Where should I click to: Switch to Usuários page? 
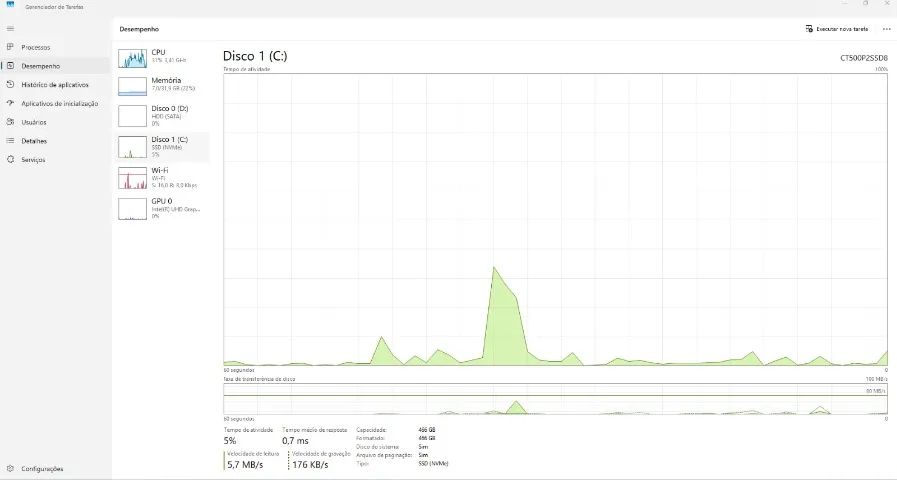(54, 122)
